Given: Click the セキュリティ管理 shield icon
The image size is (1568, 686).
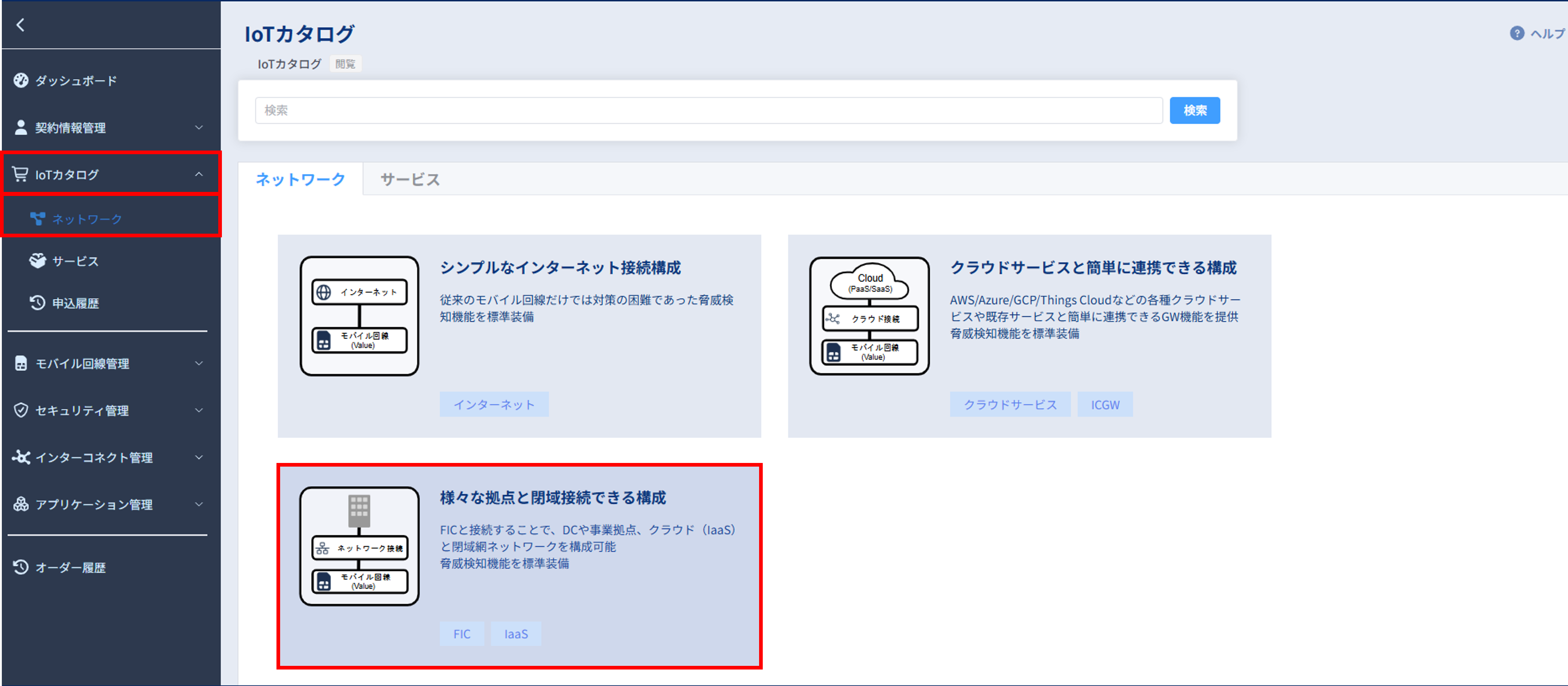Looking at the screenshot, I should coord(21,410).
